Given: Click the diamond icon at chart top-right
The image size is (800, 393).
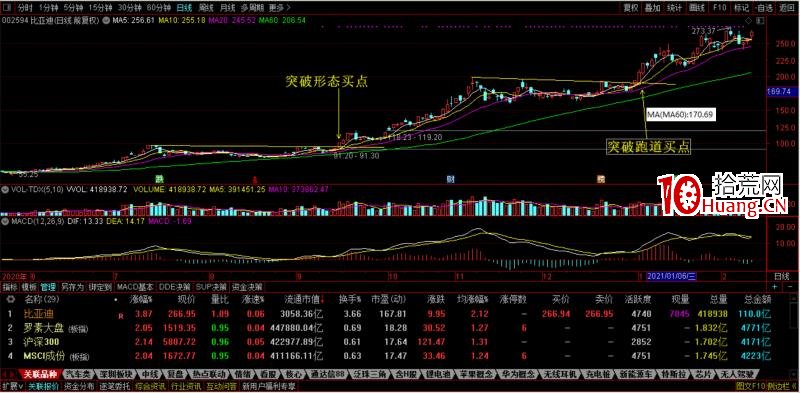Looking at the screenshot, I should coord(748,20).
